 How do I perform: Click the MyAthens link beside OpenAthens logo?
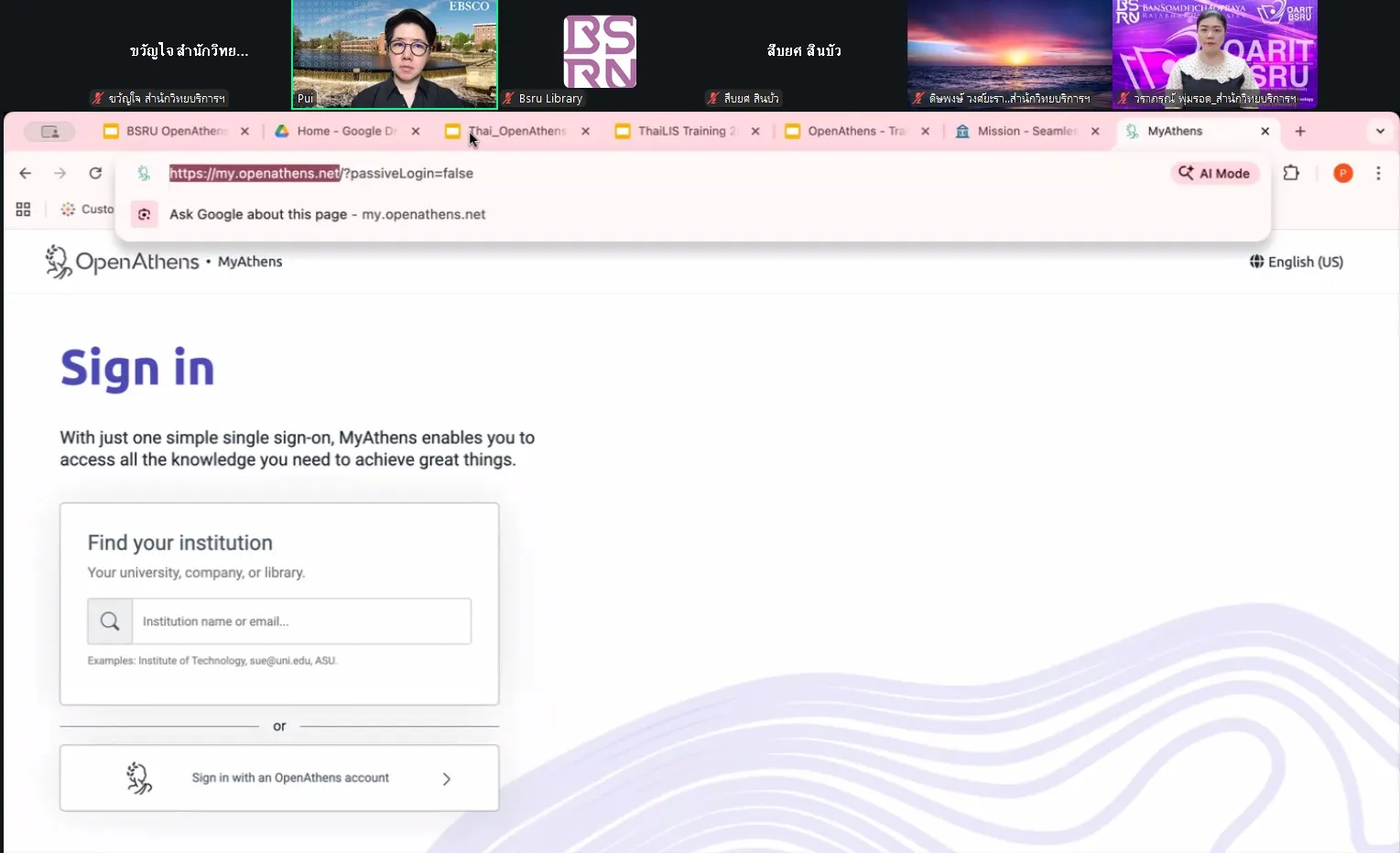[250, 262]
